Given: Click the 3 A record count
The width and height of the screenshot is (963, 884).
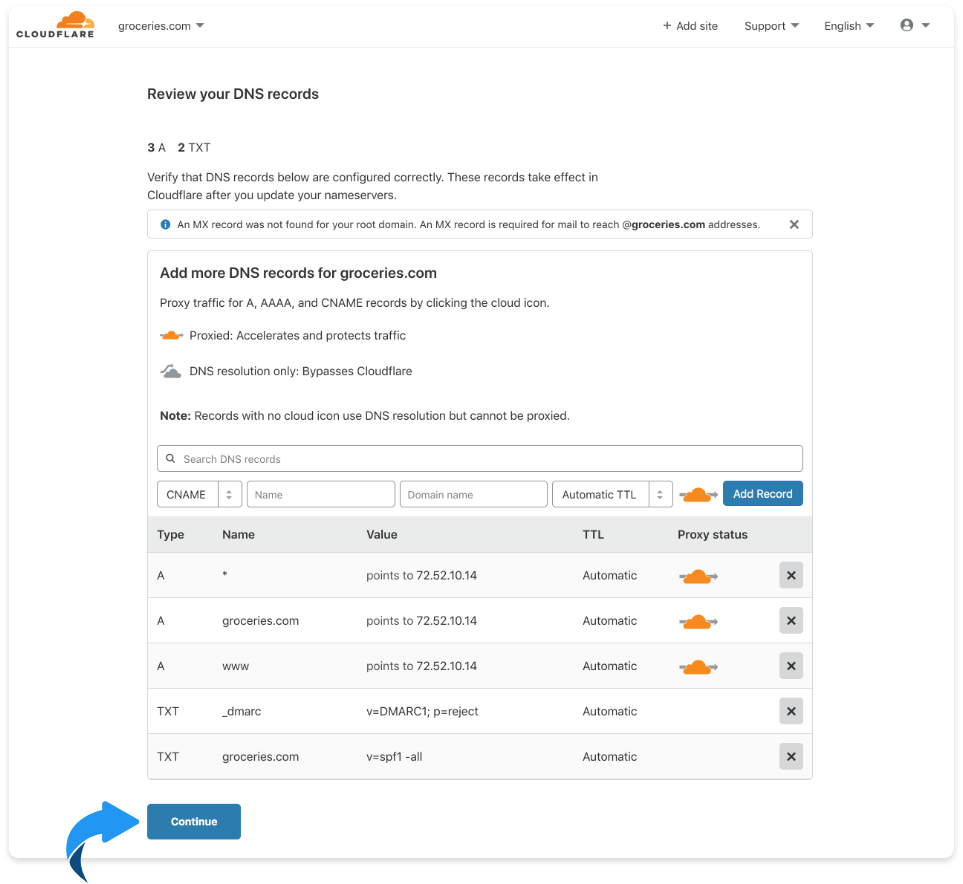Looking at the screenshot, I should pos(157,147).
